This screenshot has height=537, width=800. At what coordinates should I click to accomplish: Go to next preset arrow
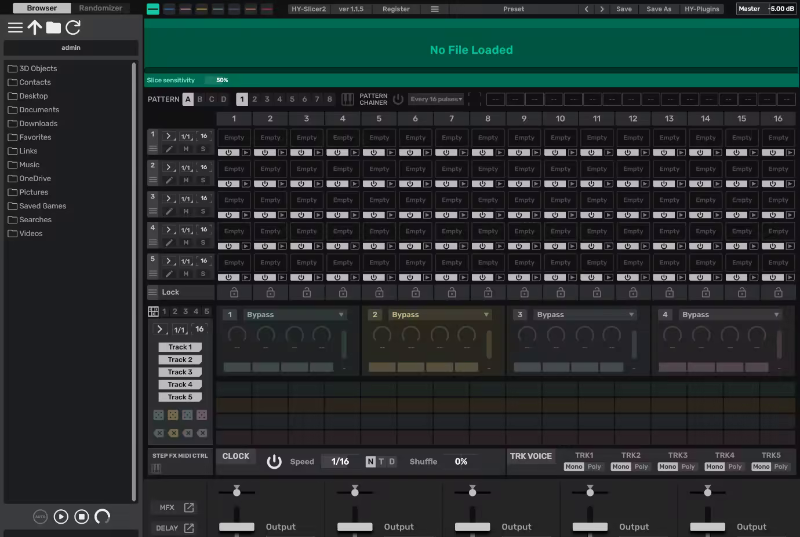pos(602,9)
